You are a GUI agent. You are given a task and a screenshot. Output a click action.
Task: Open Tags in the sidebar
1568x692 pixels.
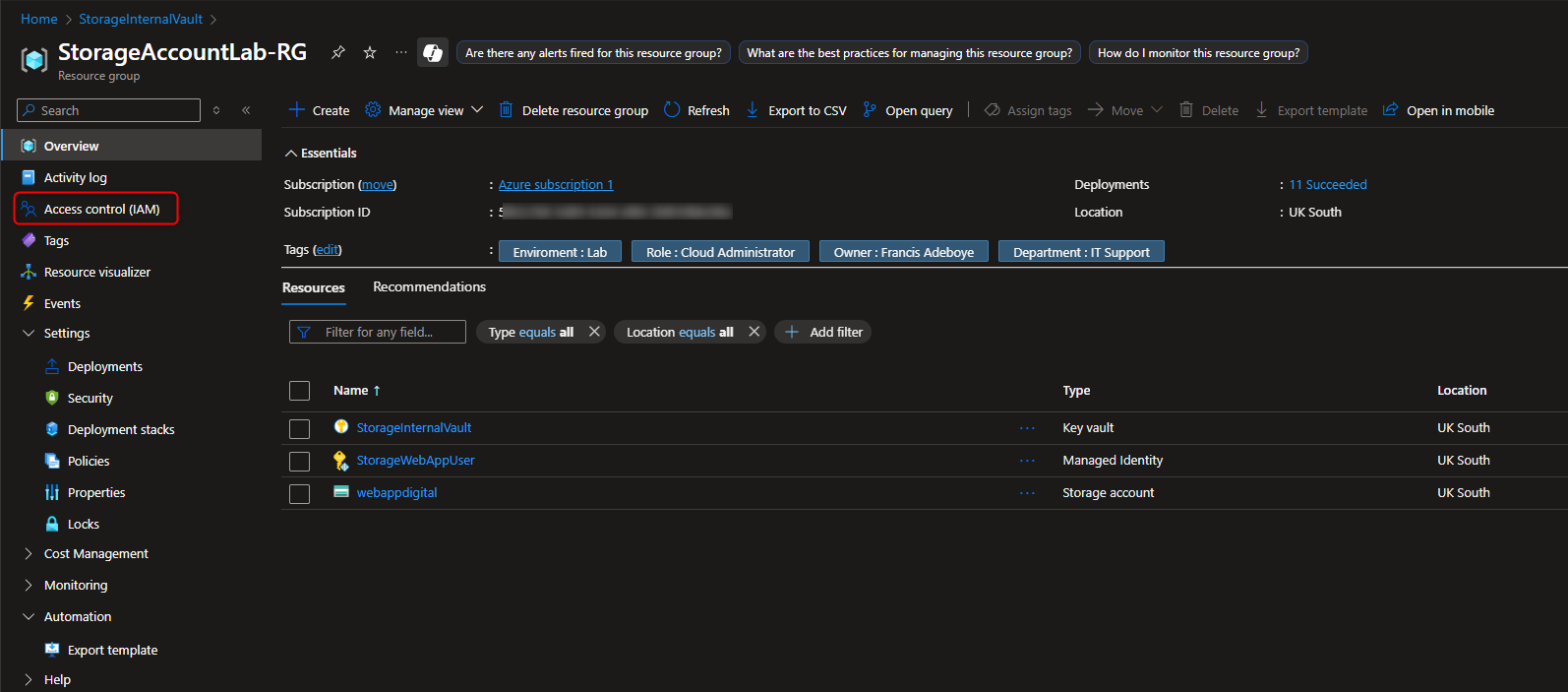pos(56,240)
